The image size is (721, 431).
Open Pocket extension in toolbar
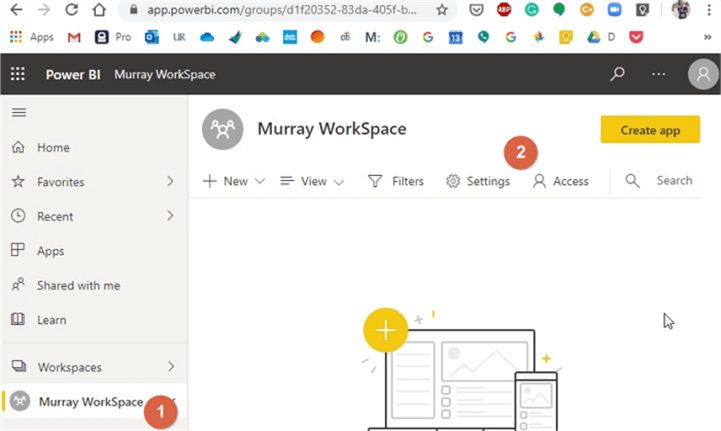476,10
